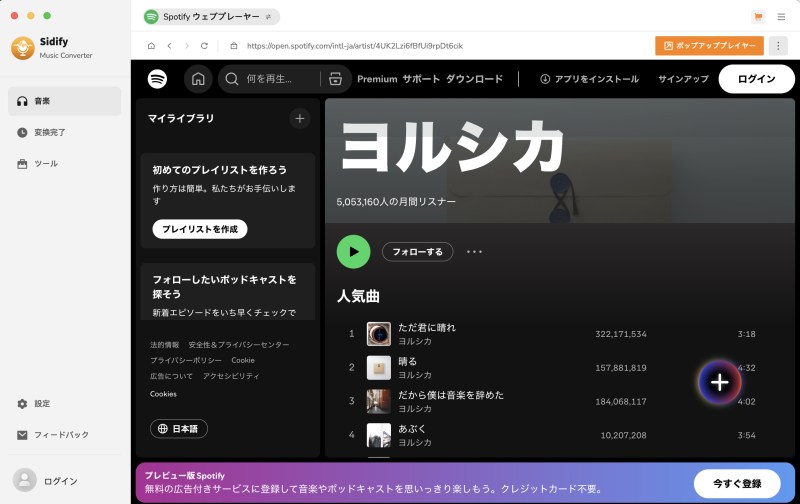Open the アクセシビリティ link
Screen dimensions: 800x504
click(231, 376)
